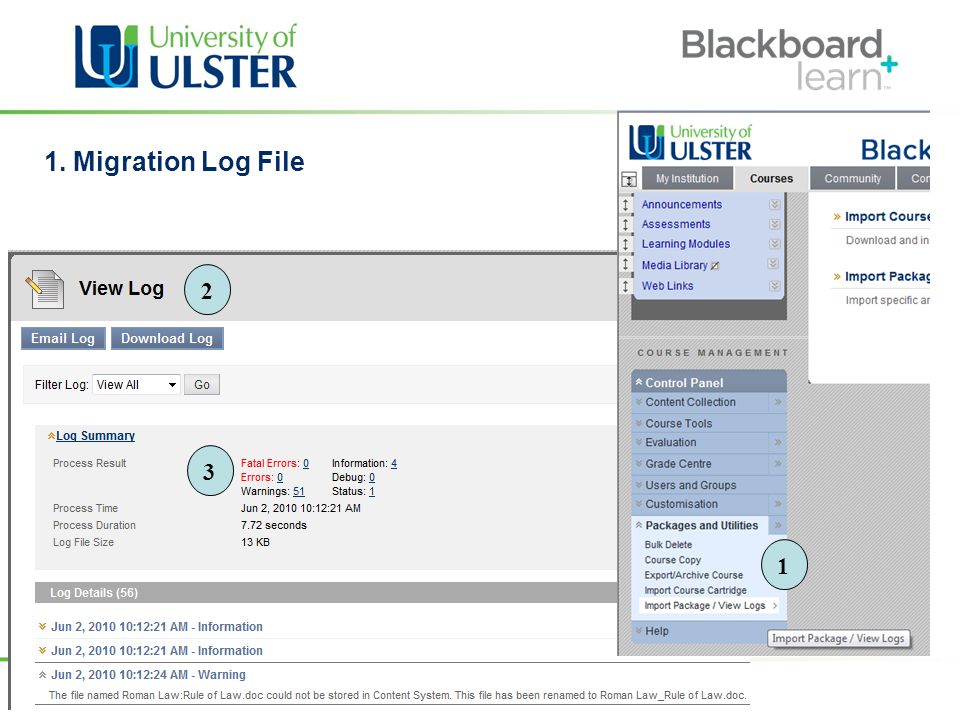Collapse the 10:12:24 AM Warning log entry

click(42, 675)
